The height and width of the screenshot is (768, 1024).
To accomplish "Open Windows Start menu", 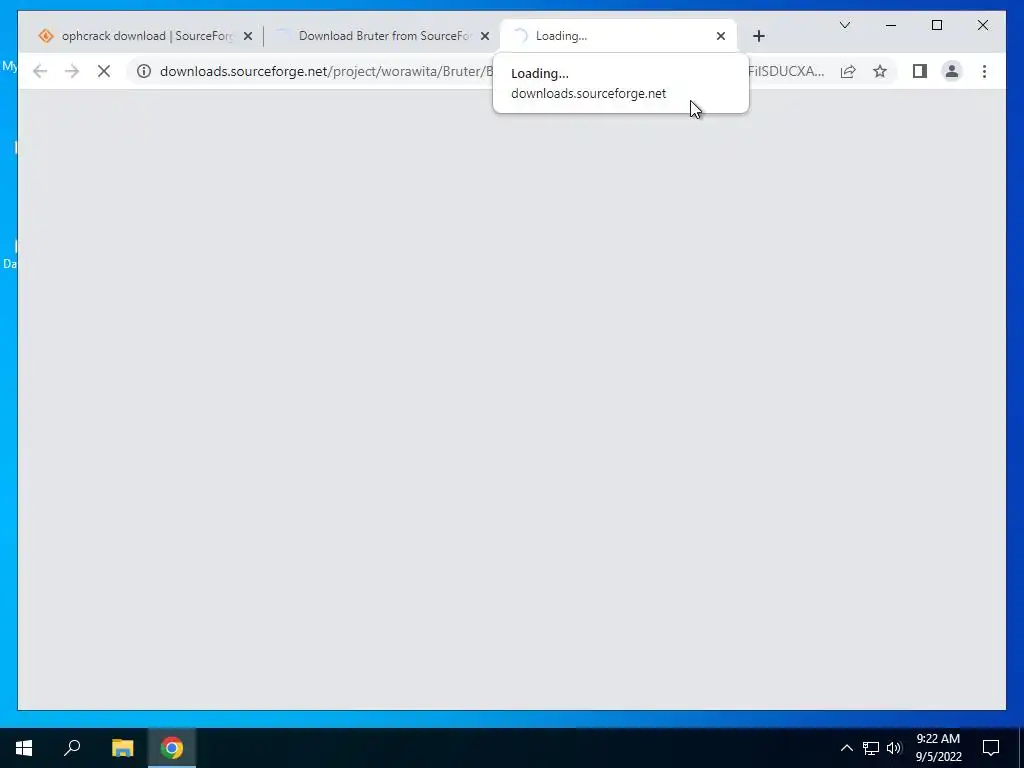I will 24,748.
